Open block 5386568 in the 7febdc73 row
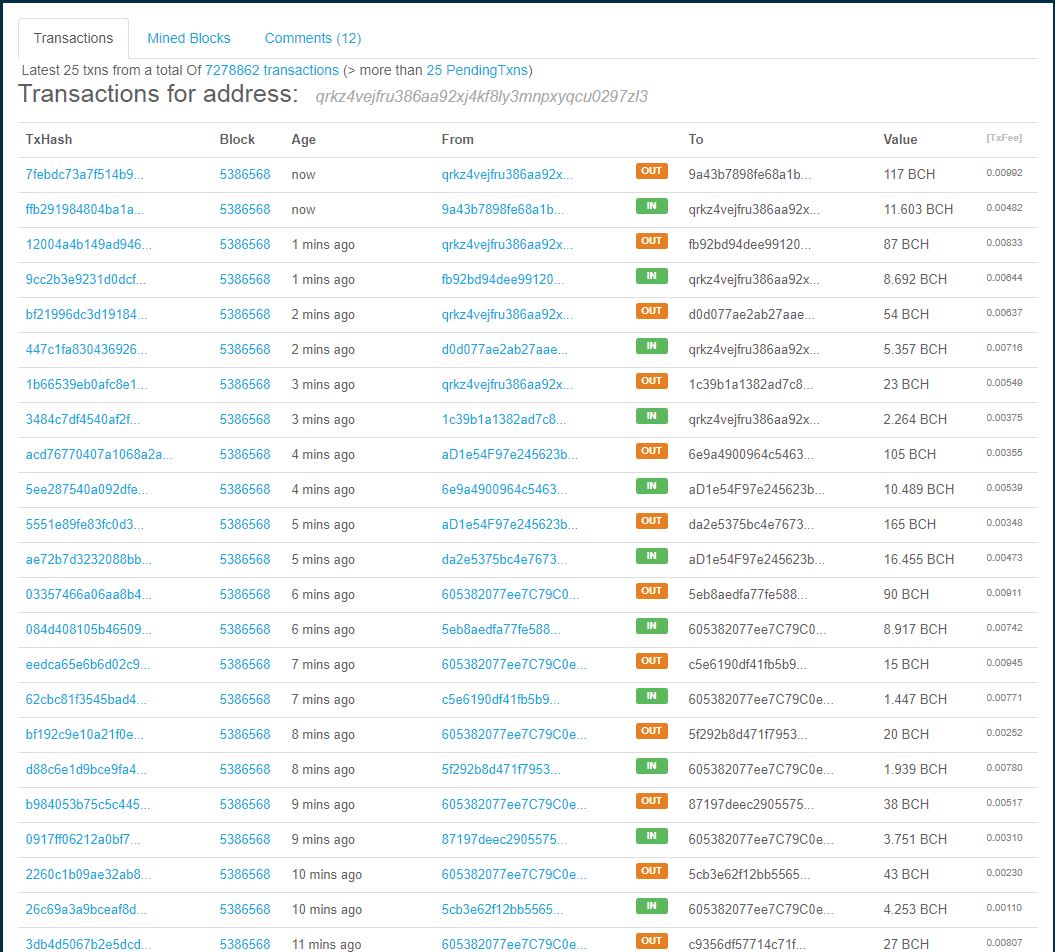Image resolution: width=1055 pixels, height=952 pixels. 245,174
